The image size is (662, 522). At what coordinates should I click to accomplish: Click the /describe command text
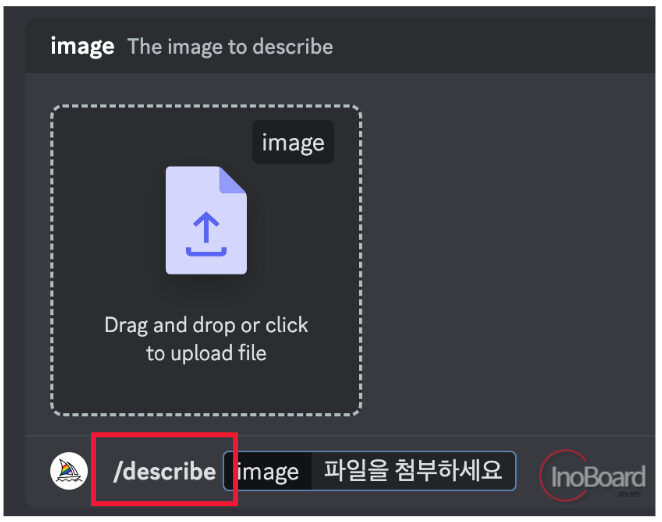[164, 470]
